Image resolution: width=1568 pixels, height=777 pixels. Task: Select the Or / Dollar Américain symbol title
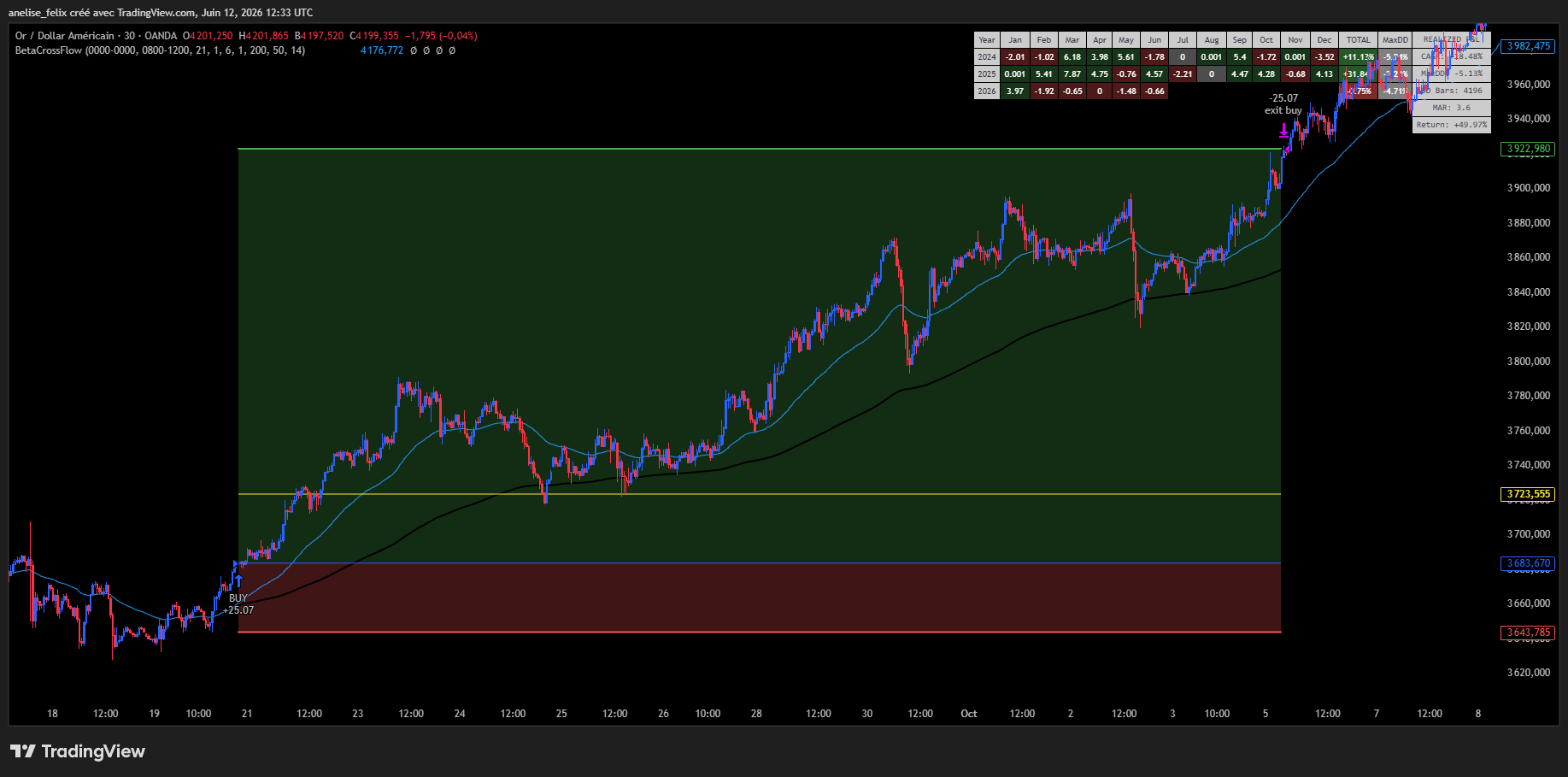click(x=64, y=36)
